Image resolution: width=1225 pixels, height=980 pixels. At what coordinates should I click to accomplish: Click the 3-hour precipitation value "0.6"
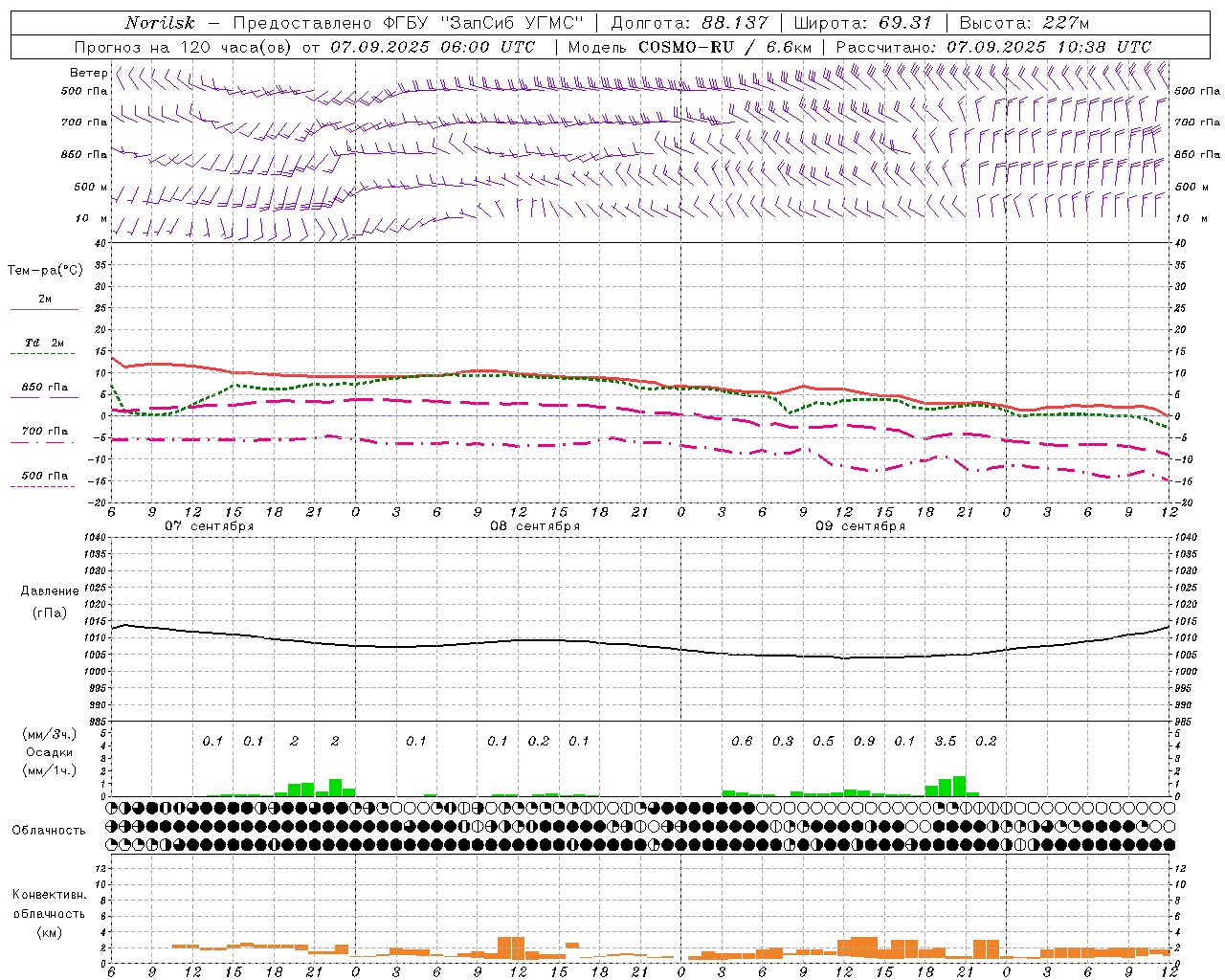point(742,741)
